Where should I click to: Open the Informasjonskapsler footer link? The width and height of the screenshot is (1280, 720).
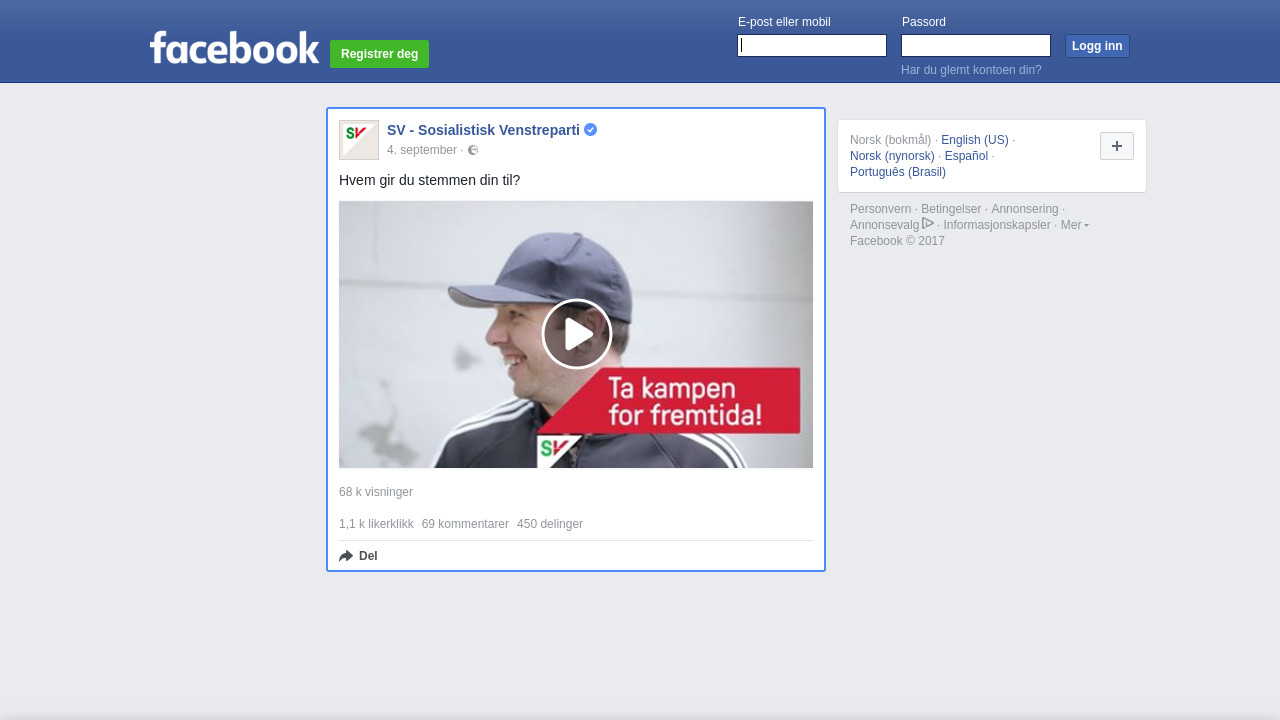click(x=997, y=225)
